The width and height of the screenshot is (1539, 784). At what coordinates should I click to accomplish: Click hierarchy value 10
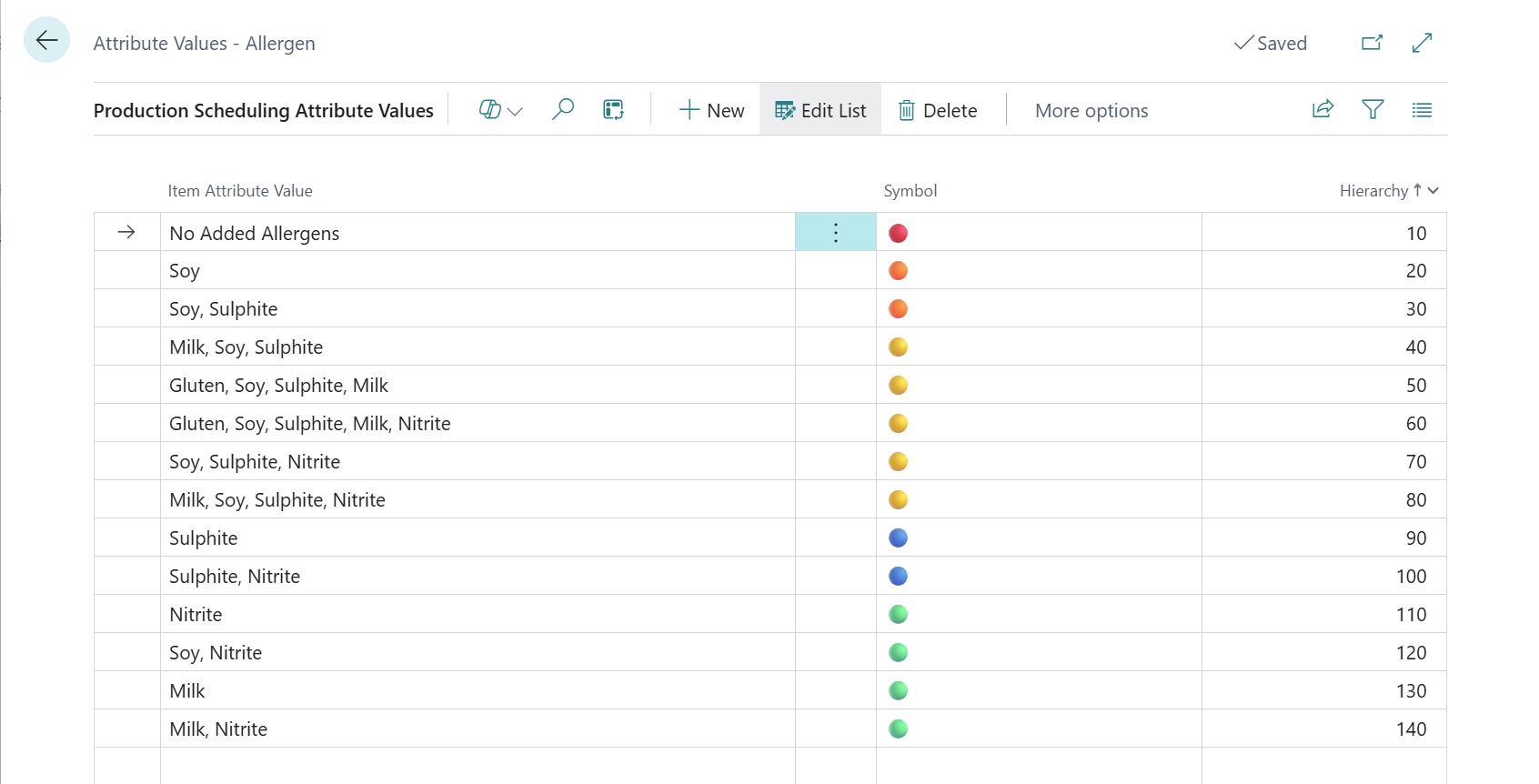[1416, 234]
